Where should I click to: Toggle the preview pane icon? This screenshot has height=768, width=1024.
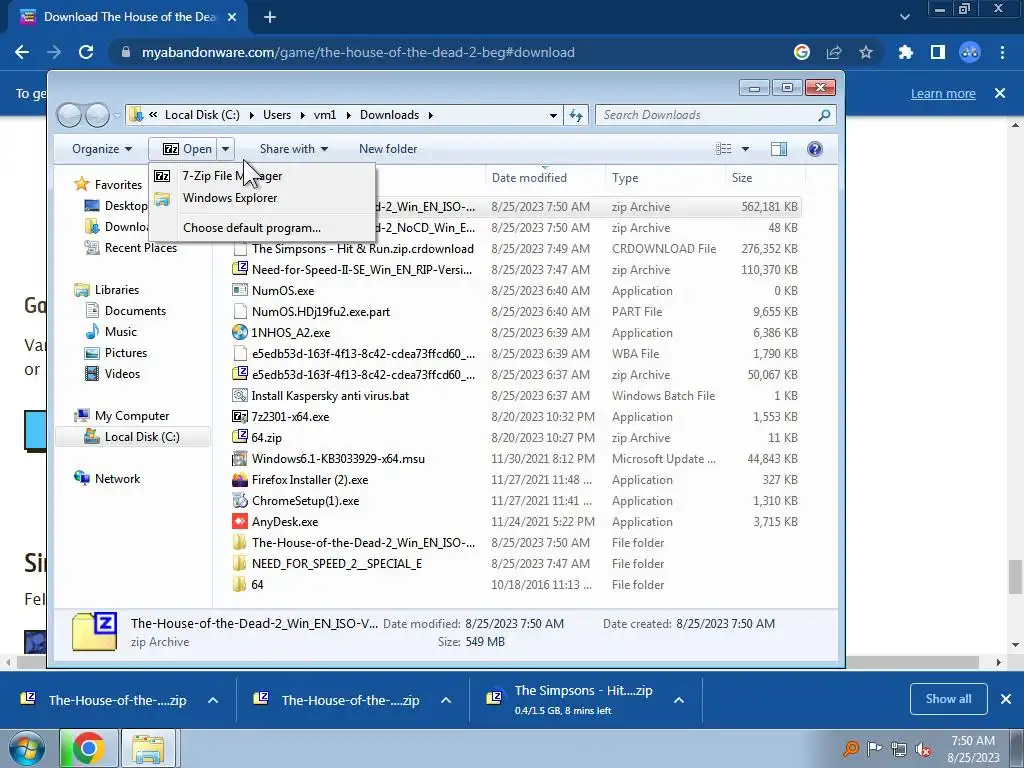[x=778, y=149]
